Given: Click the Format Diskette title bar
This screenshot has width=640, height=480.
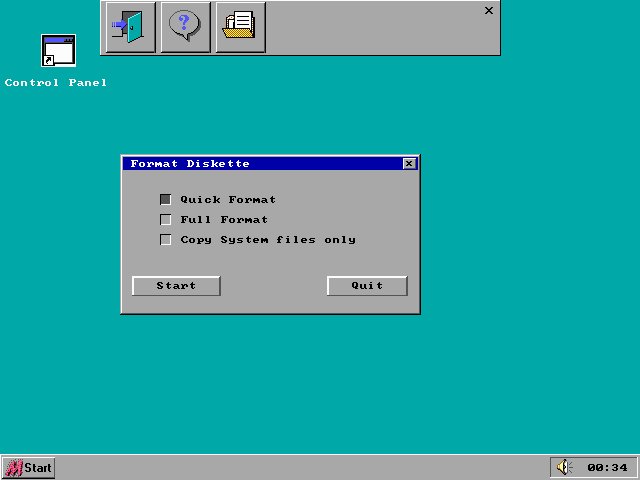Looking at the screenshot, I should pos(270,164).
